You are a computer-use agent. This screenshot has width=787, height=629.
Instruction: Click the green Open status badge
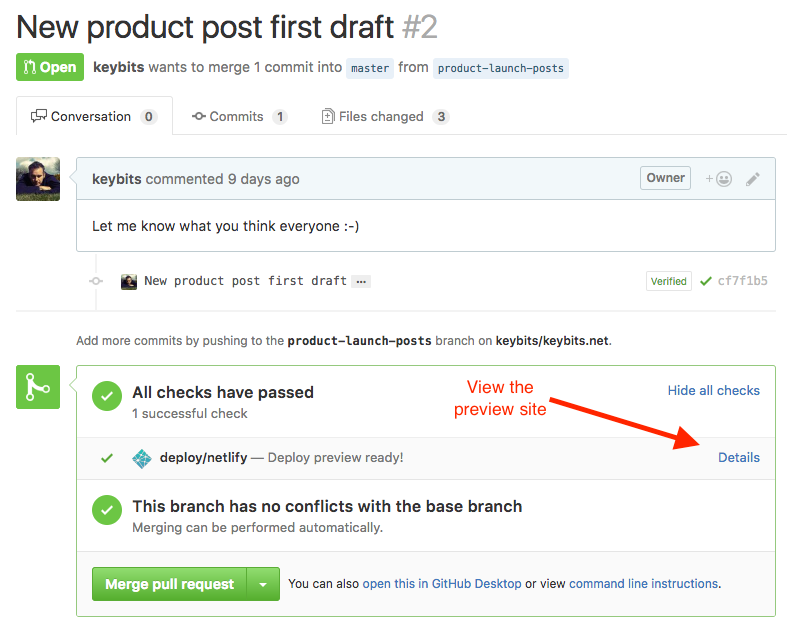[x=50, y=67]
